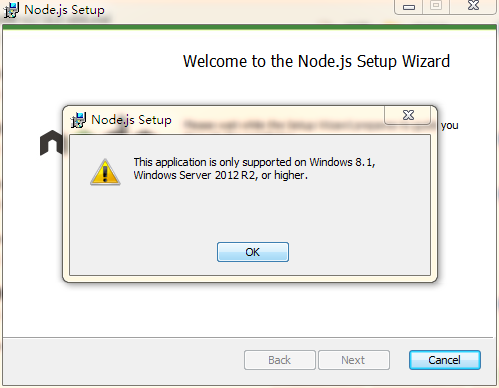The width and height of the screenshot is (499, 388).
Task: Click the greyed-out Next button
Action: [354, 360]
